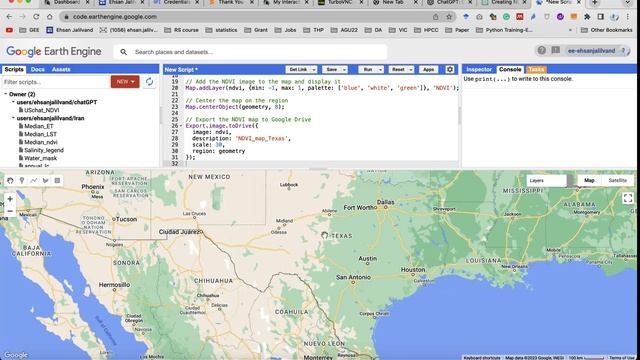Click the search magnifier icon
The width and height of the screenshot is (640, 360).
124,52
